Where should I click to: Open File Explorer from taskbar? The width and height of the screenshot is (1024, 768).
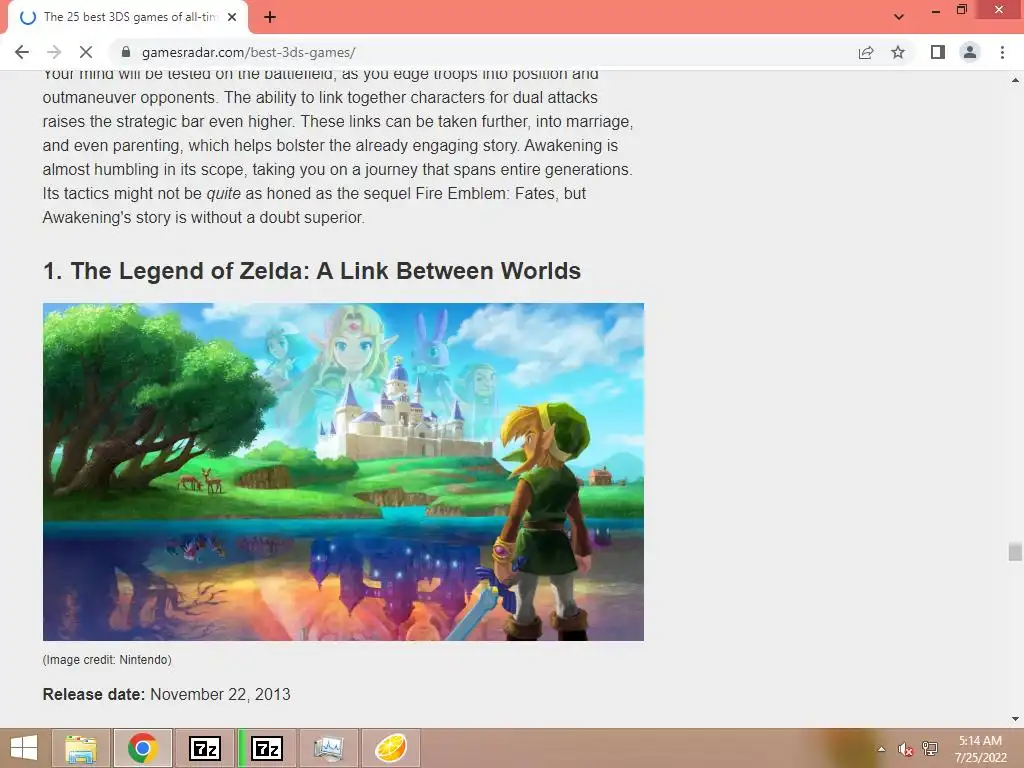click(x=82, y=748)
